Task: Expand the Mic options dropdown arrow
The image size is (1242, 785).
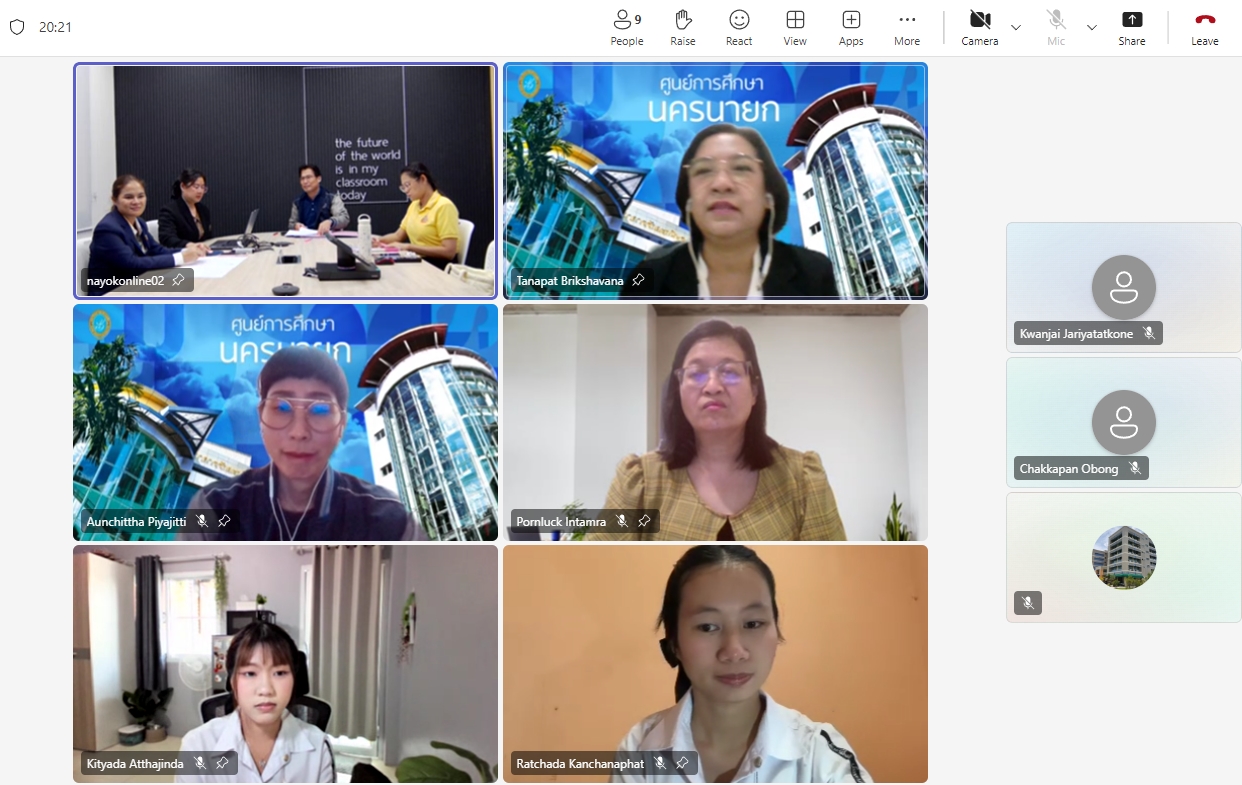Action: [x=1092, y=27]
